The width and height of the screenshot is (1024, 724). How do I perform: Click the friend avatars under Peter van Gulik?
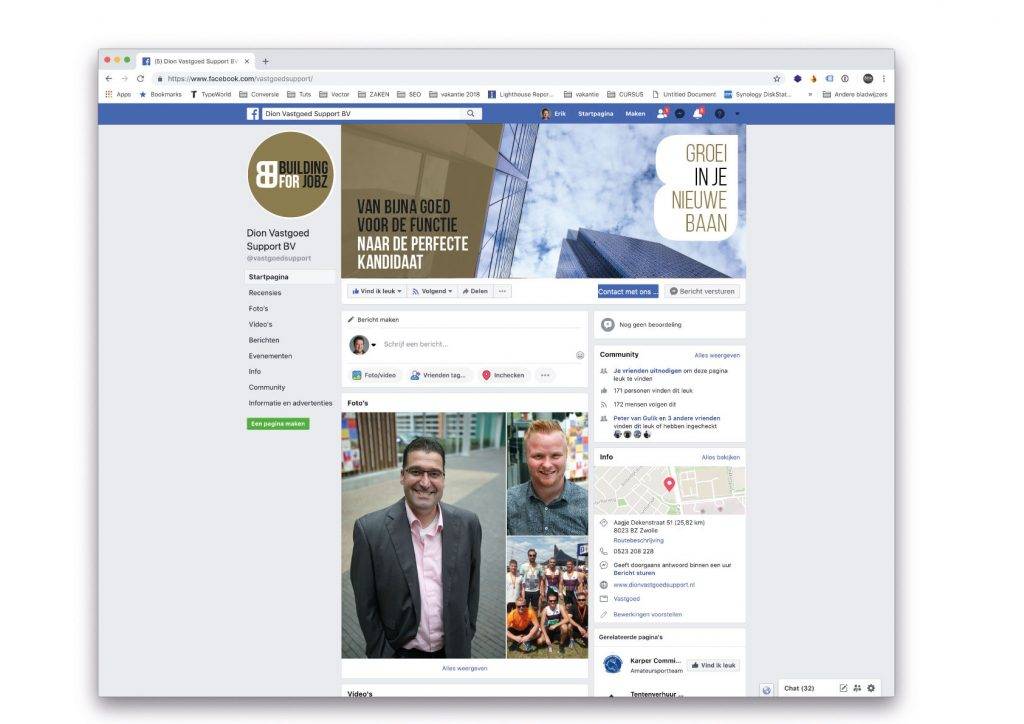(632, 434)
